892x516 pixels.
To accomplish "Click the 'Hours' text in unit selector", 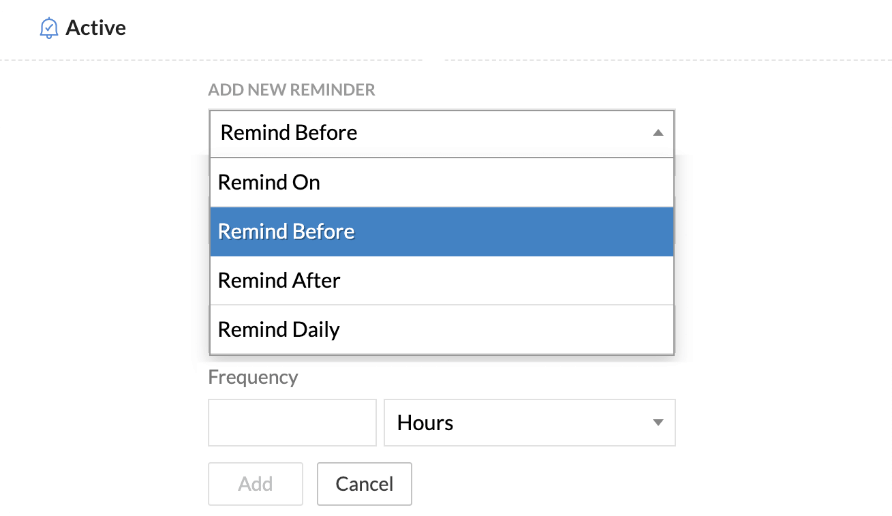I will [425, 422].
